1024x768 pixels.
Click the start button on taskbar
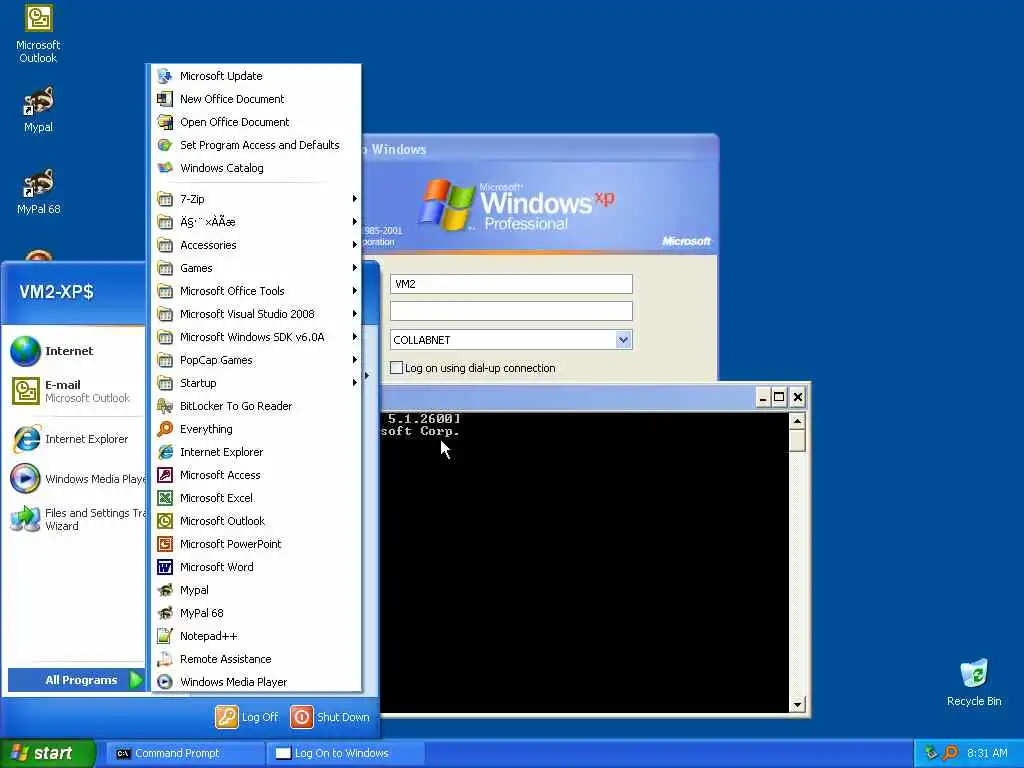(47, 753)
